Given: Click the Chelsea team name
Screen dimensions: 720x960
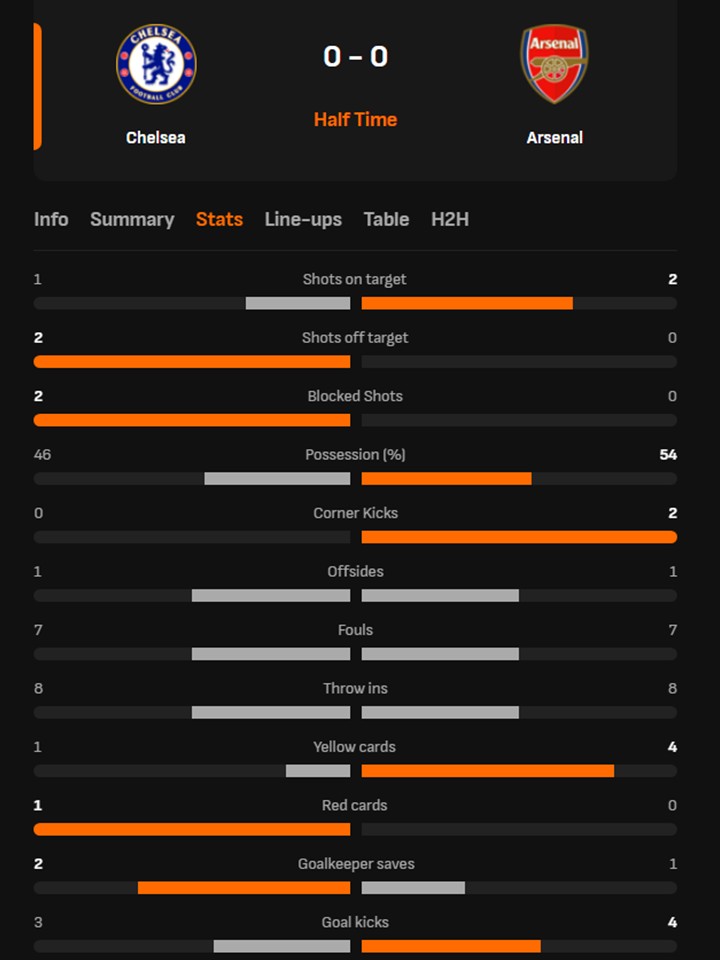Looking at the screenshot, I should tap(155, 138).
